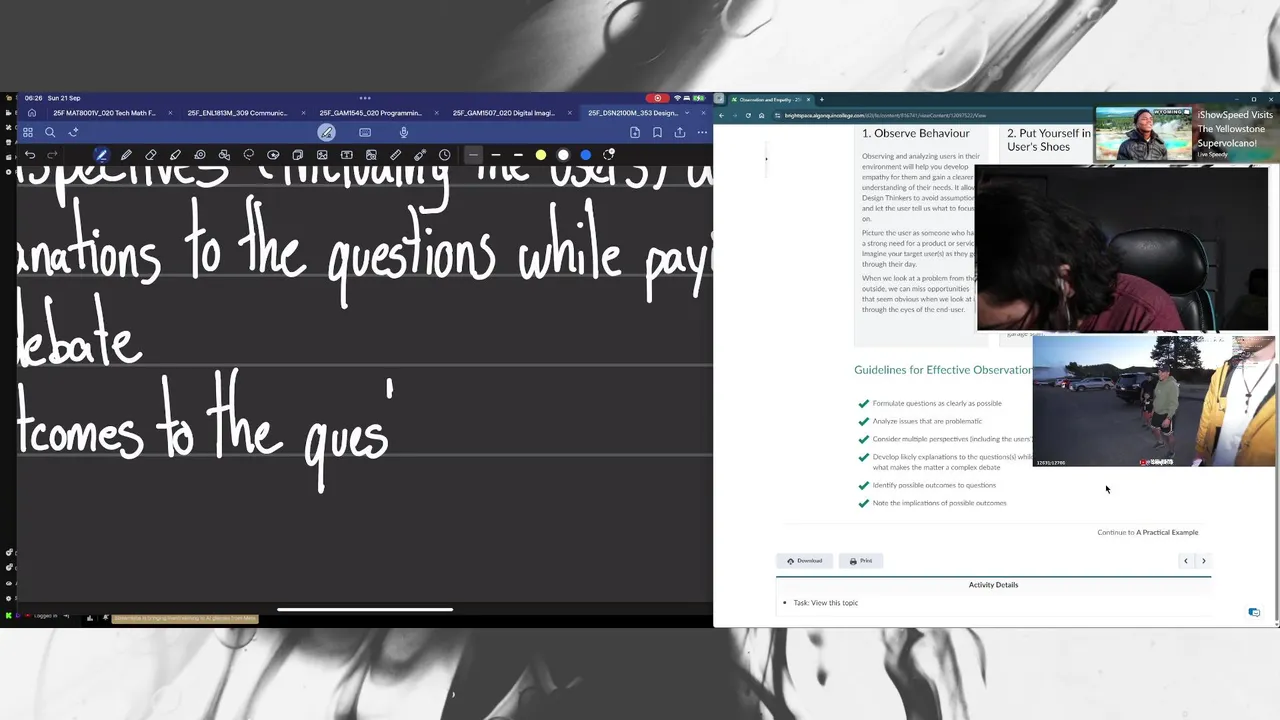
Task: Open the chat bubble icon at page corner
Action: point(1254,612)
